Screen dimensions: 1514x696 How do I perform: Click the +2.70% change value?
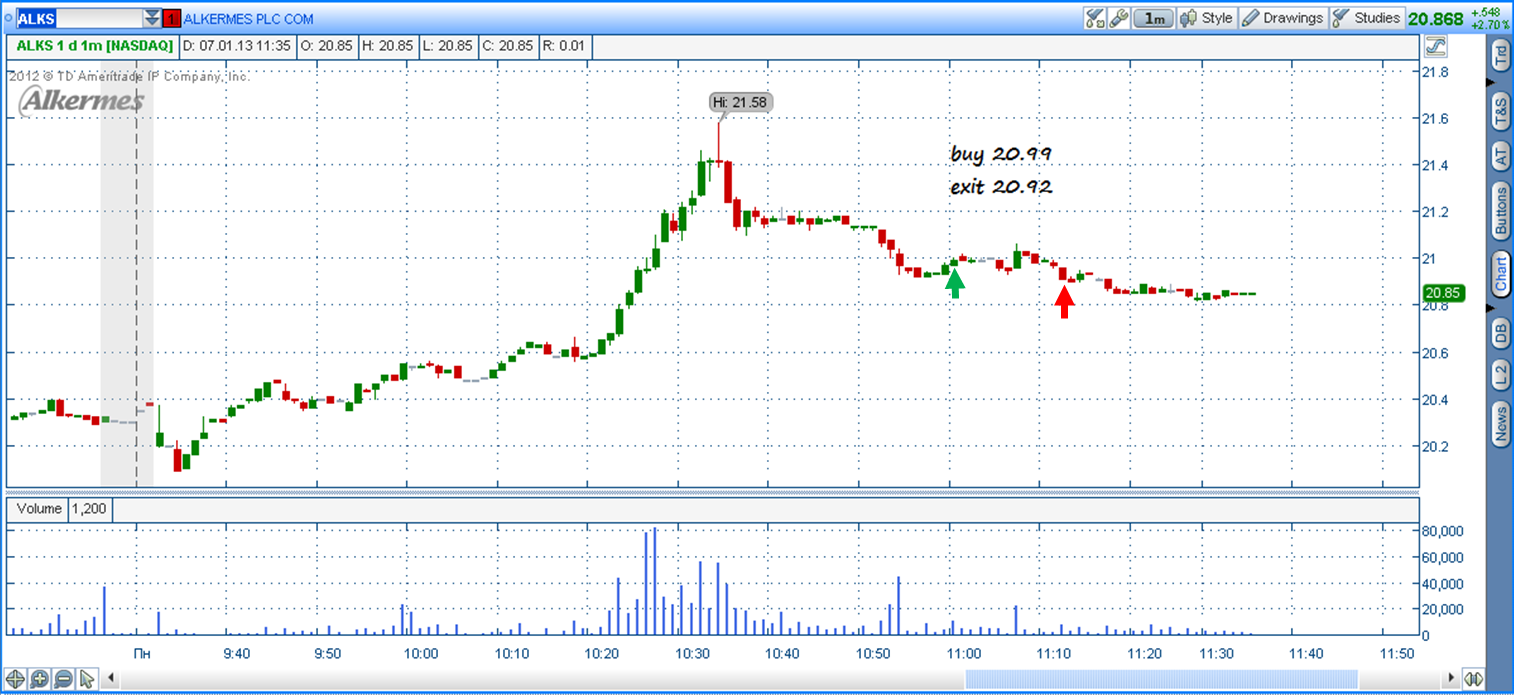click(x=1489, y=24)
